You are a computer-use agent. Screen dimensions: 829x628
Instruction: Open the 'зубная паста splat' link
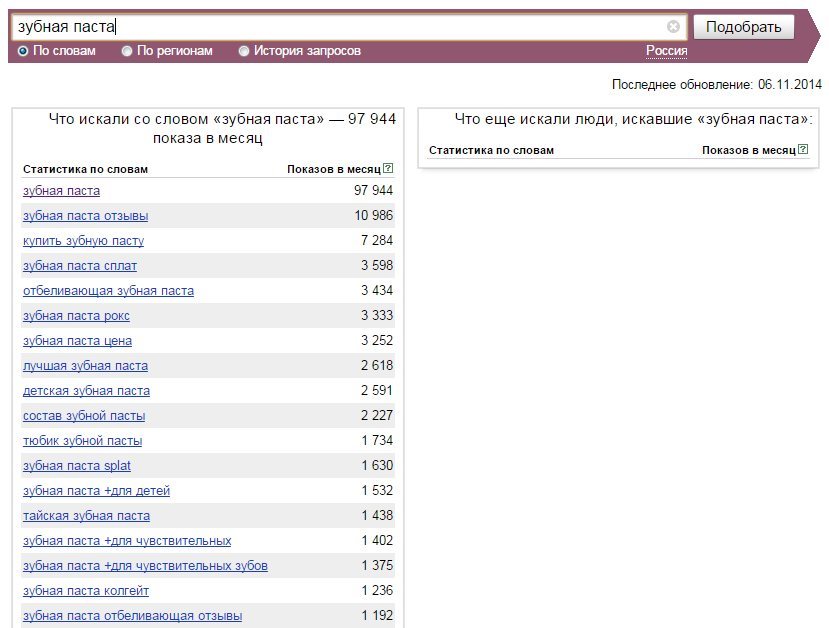coord(77,466)
